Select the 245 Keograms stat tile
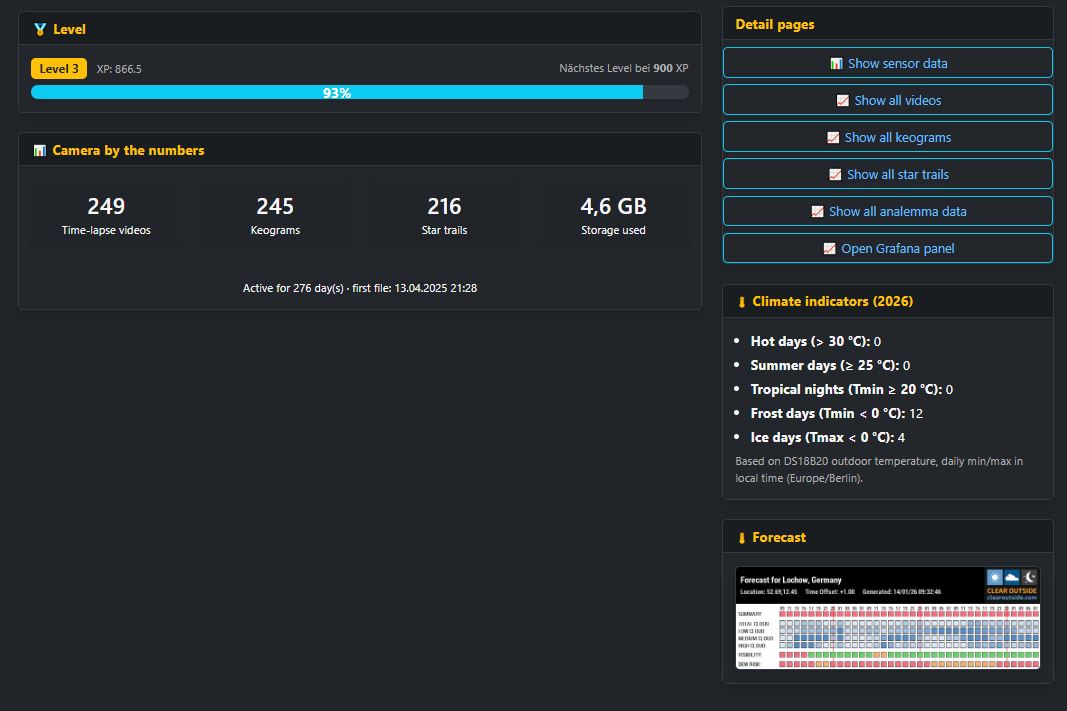 pos(275,216)
